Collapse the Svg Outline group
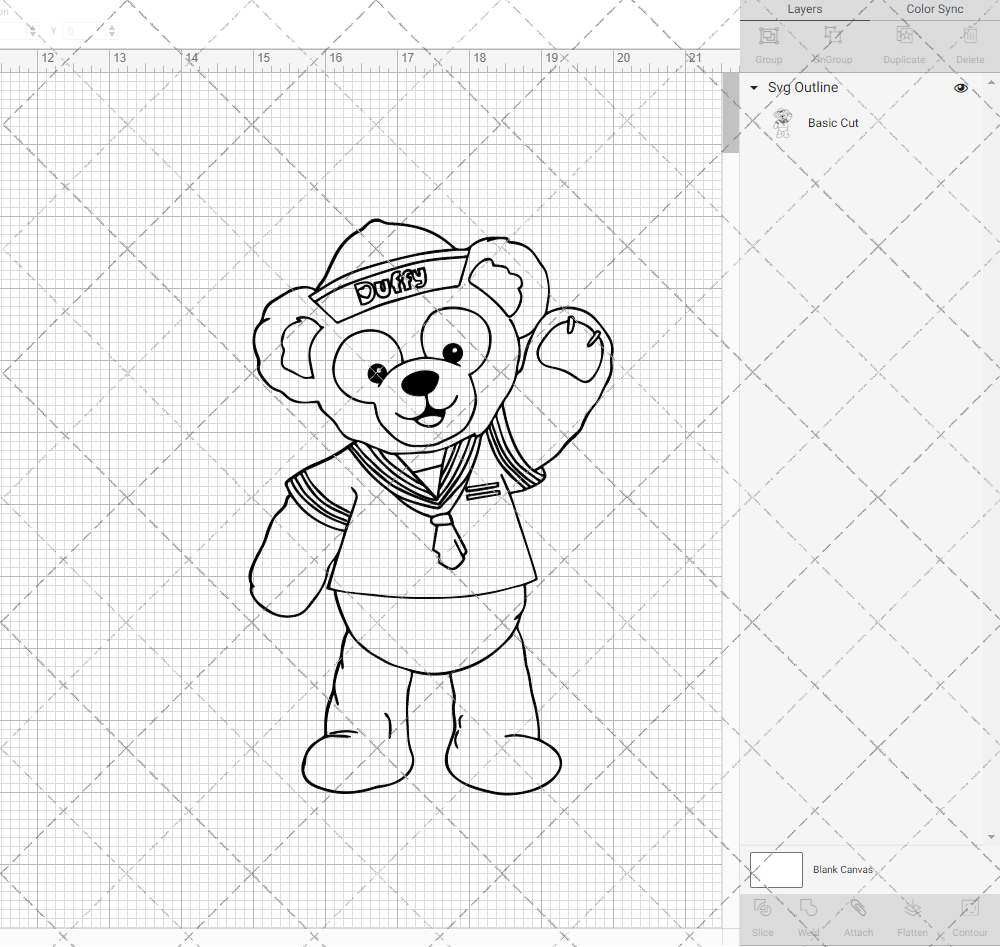 click(753, 88)
